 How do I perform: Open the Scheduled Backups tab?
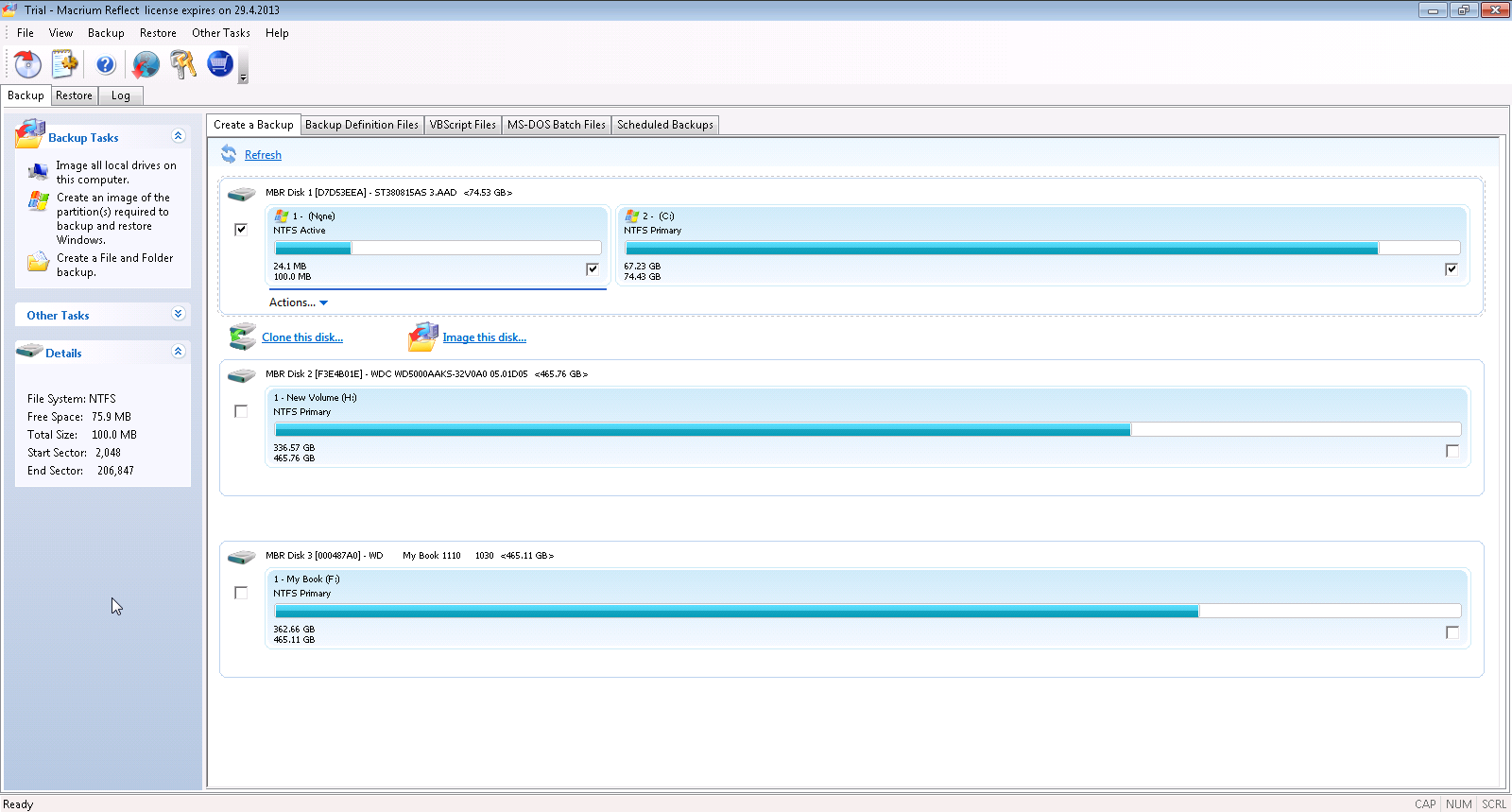click(665, 125)
